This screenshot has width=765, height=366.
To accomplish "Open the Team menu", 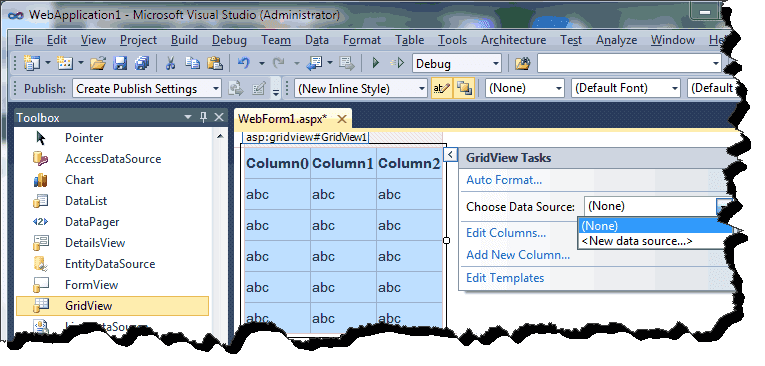I will [276, 40].
